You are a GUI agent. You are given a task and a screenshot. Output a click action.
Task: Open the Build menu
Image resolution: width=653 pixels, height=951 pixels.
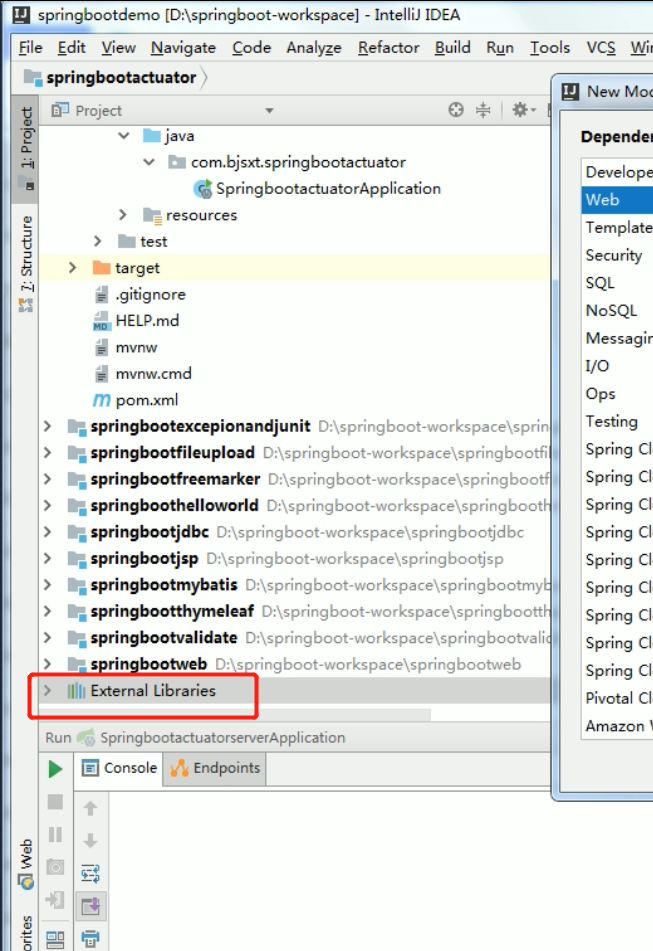pyautogui.click(x=452, y=47)
